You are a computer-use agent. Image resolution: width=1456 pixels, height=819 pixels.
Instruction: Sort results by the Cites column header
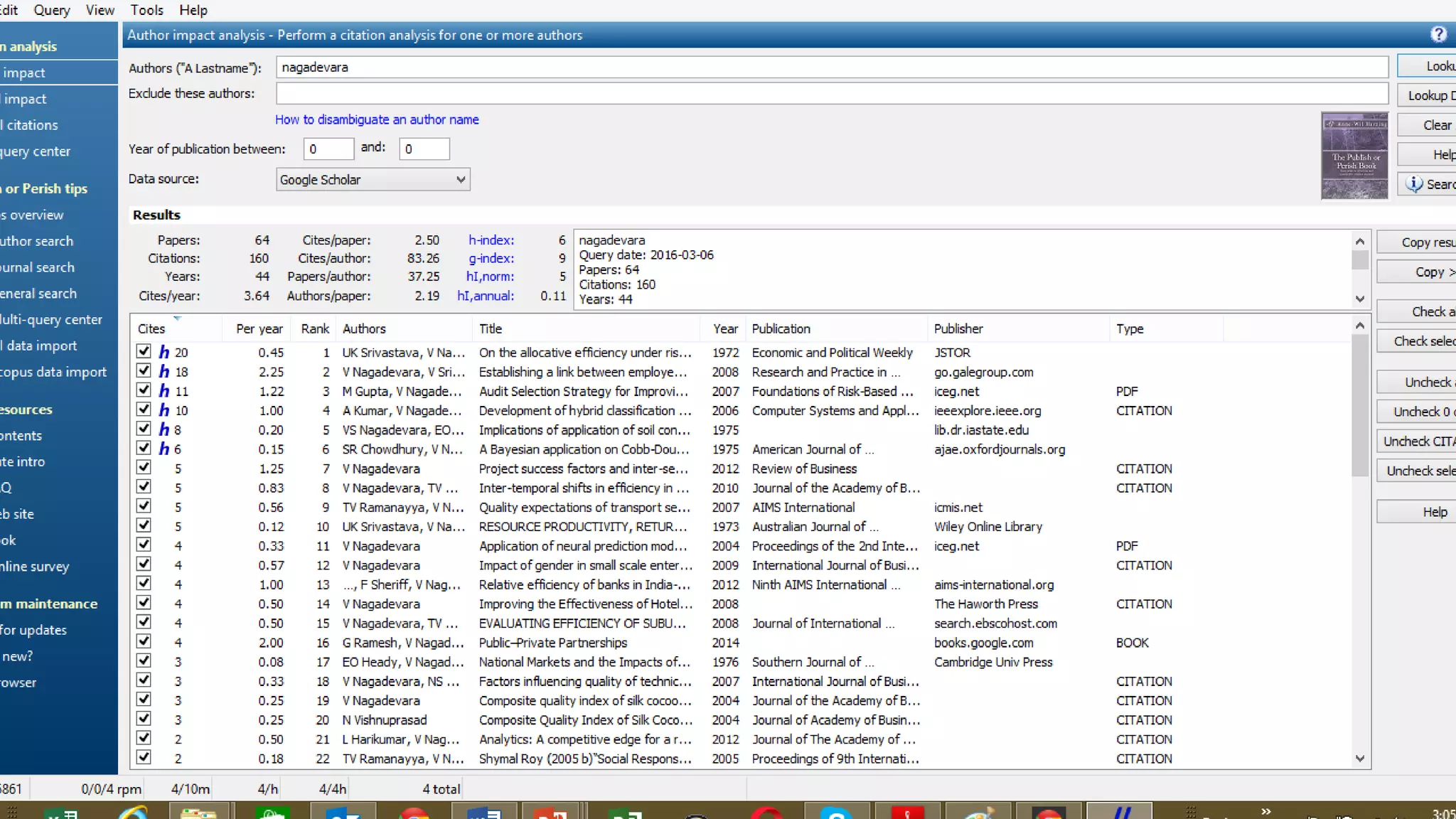[151, 328]
